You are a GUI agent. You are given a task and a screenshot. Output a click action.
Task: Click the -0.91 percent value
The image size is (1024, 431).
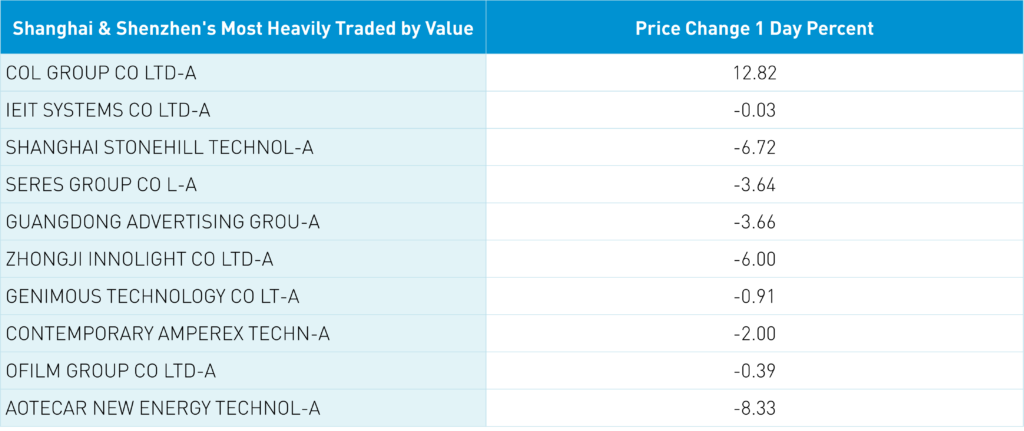click(754, 297)
